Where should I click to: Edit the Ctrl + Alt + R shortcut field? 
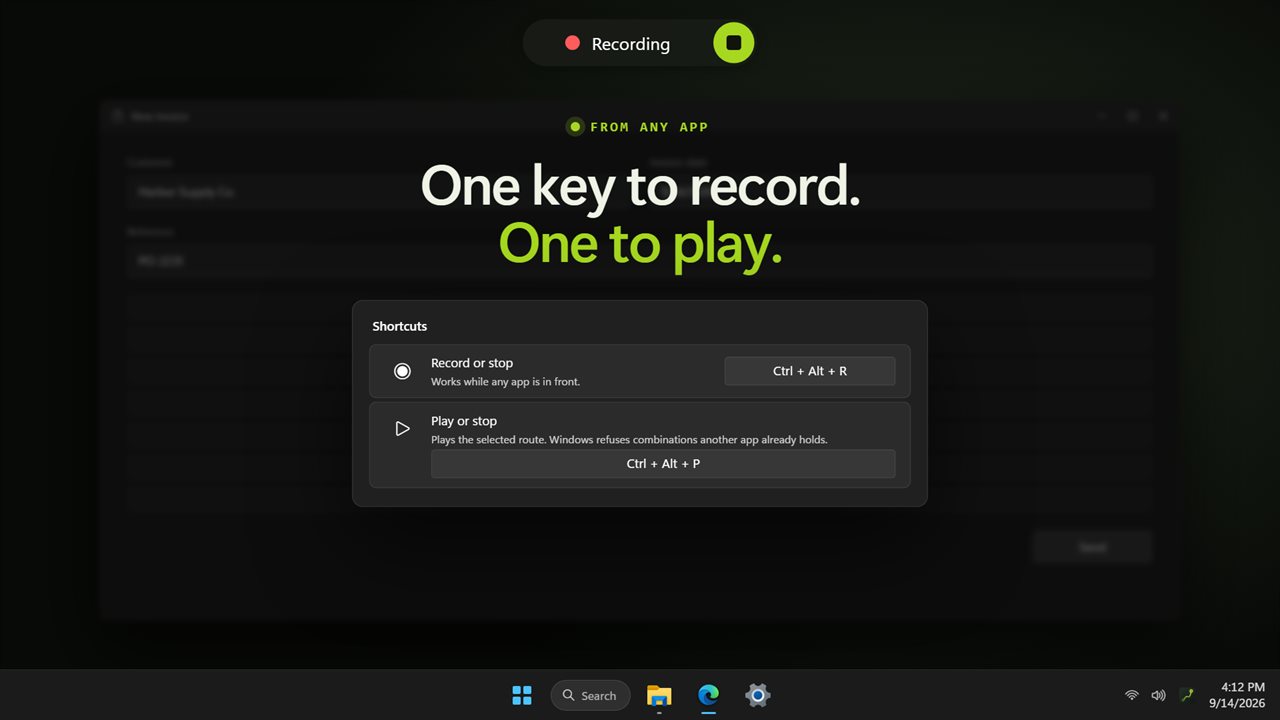coord(810,371)
